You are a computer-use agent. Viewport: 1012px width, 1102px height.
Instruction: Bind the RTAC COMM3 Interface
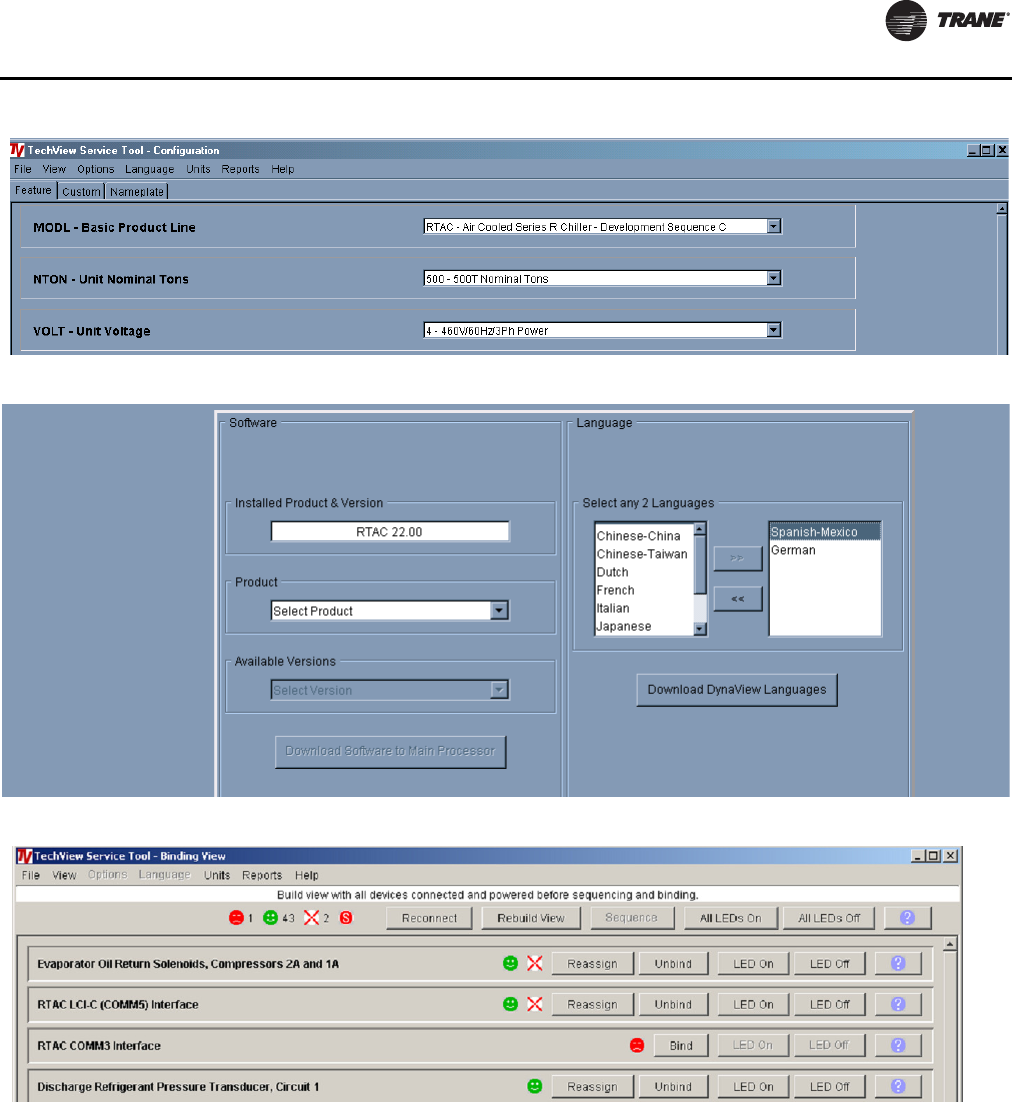point(681,1046)
